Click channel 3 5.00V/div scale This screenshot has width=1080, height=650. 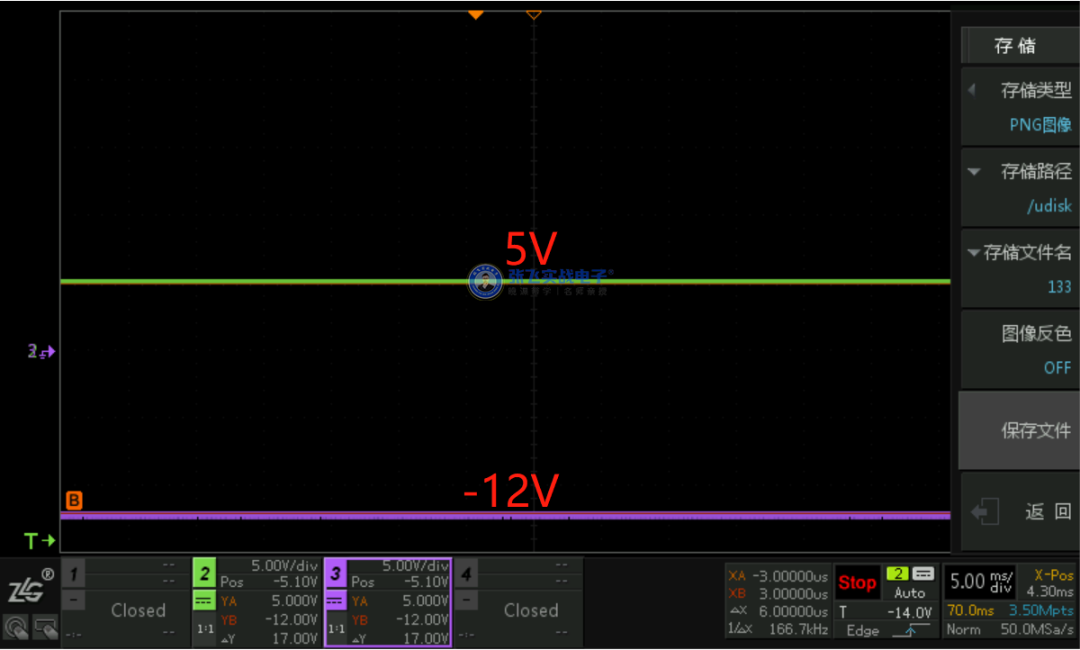coord(415,565)
